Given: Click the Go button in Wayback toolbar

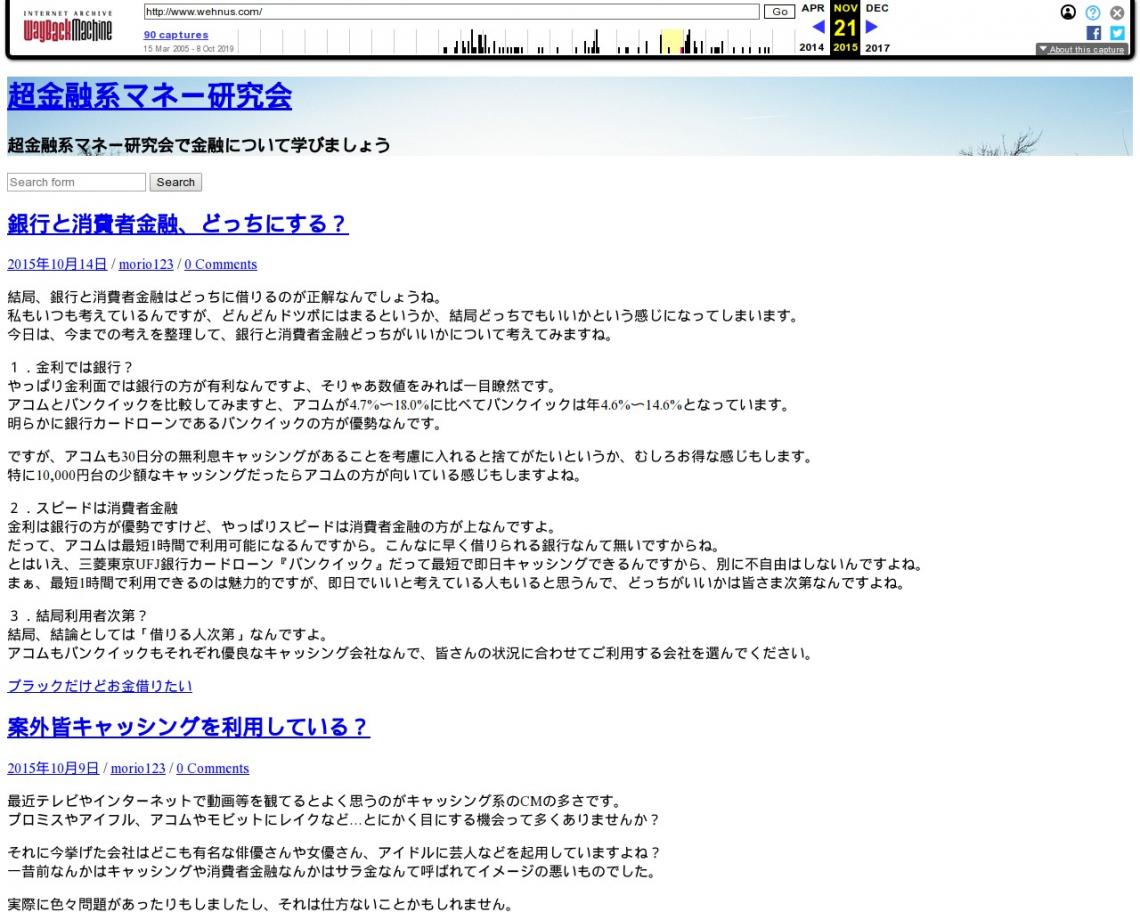Looking at the screenshot, I should (x=779, y=12).
